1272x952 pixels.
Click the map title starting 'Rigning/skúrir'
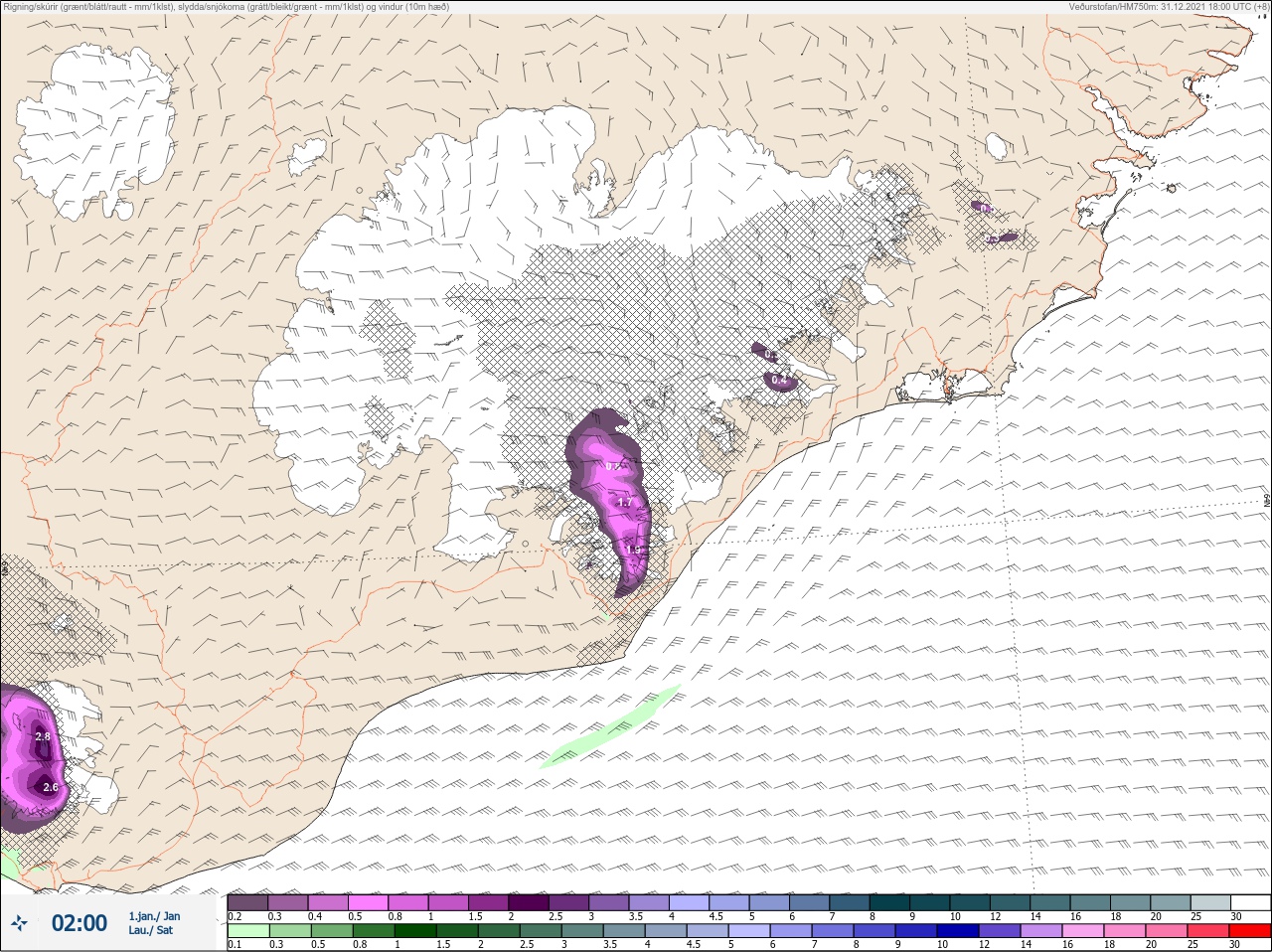coord(227,7)
